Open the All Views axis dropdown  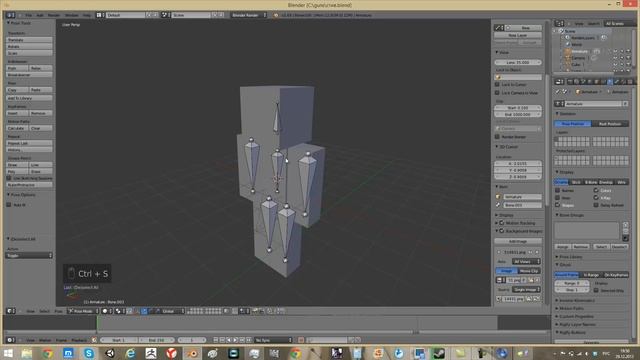pyautogui.click(x=526, y=262)
